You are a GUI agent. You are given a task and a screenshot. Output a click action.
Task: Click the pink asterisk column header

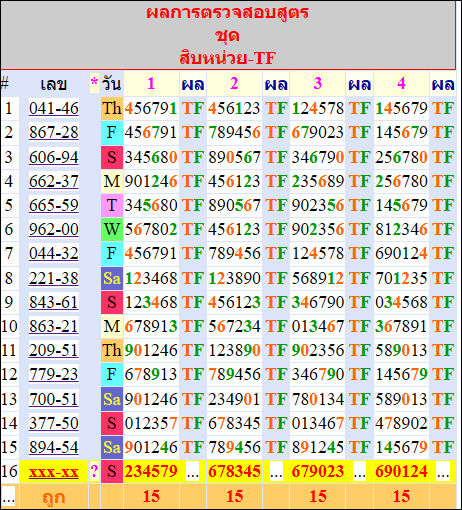click(94, 83)
